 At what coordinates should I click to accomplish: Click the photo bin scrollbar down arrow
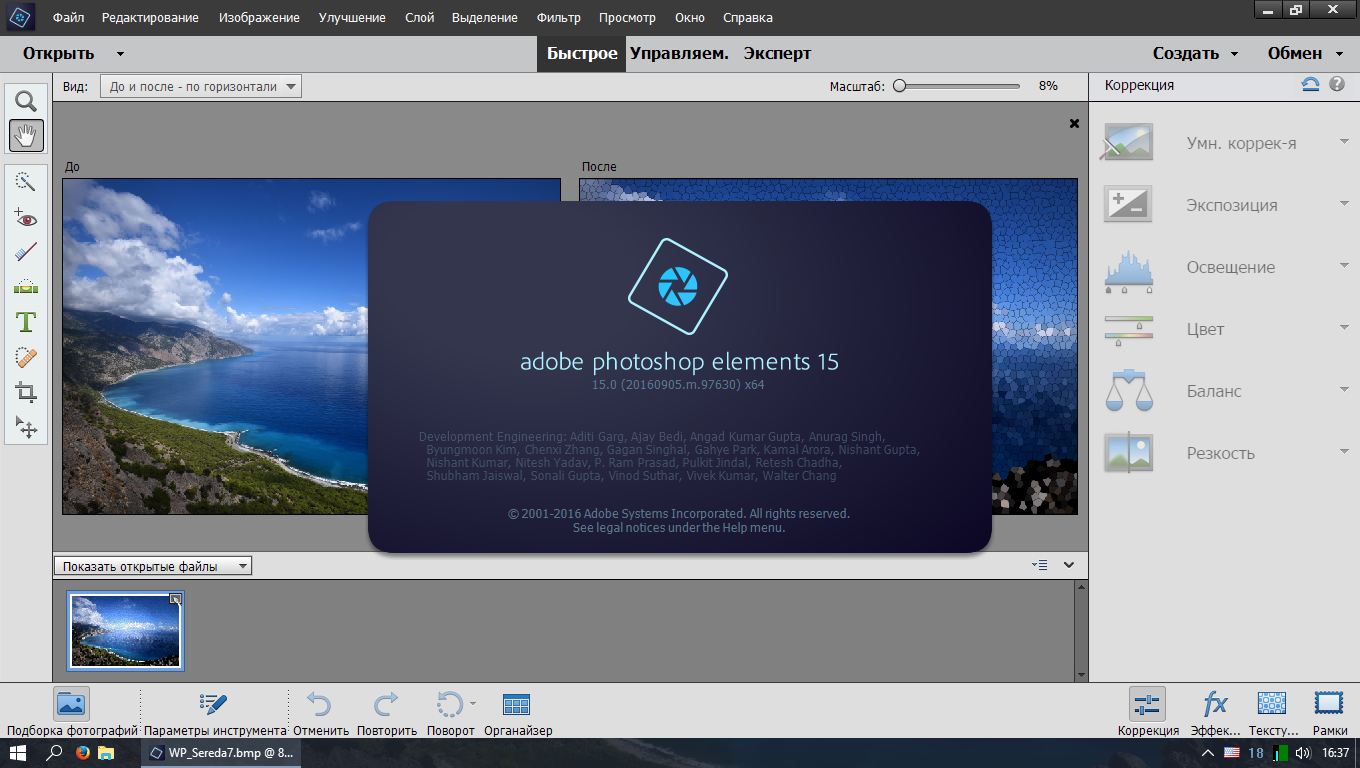coord(1081,675)
